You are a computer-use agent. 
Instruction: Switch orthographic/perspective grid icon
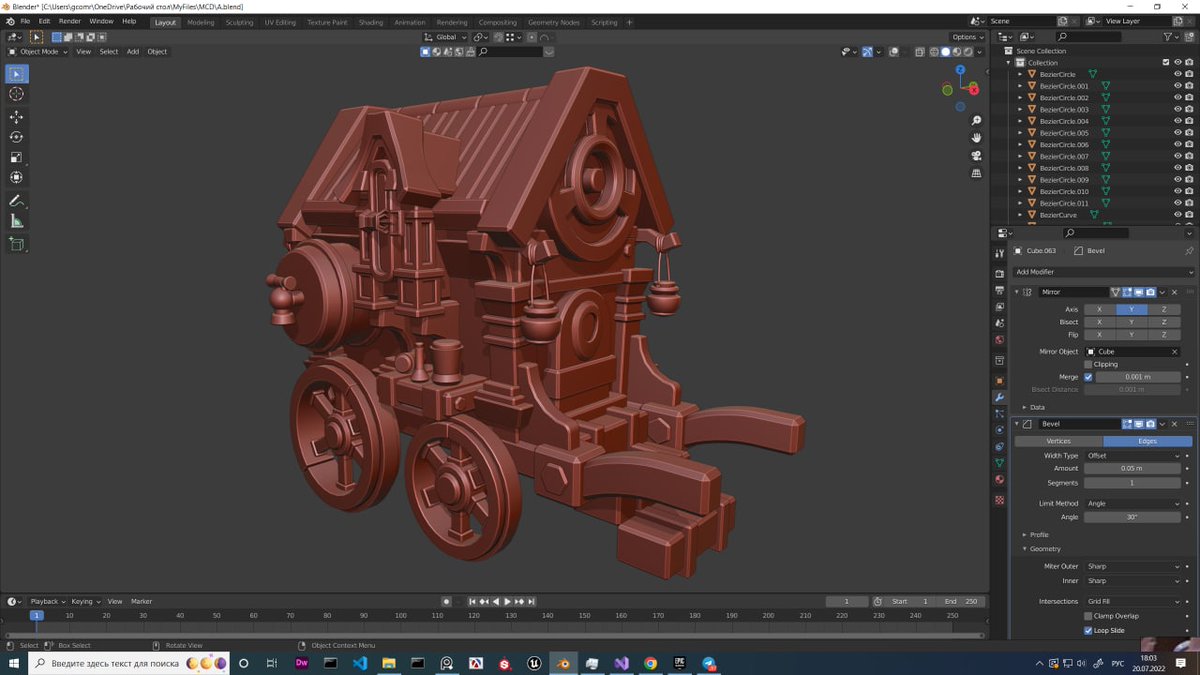[x=977, y=174]
